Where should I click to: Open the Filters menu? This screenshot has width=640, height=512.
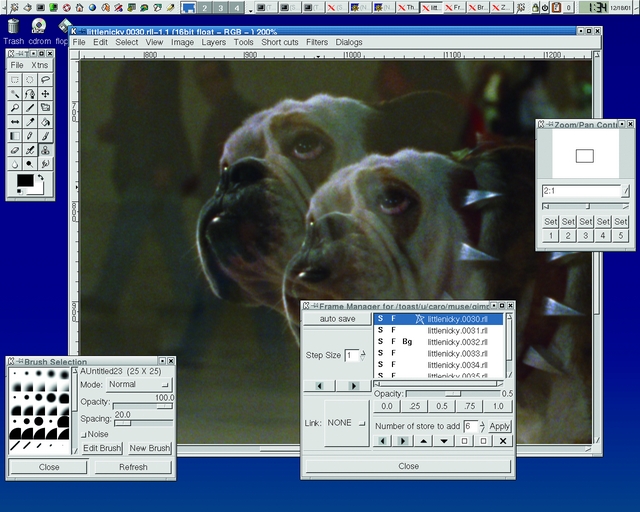click(317, 43)
